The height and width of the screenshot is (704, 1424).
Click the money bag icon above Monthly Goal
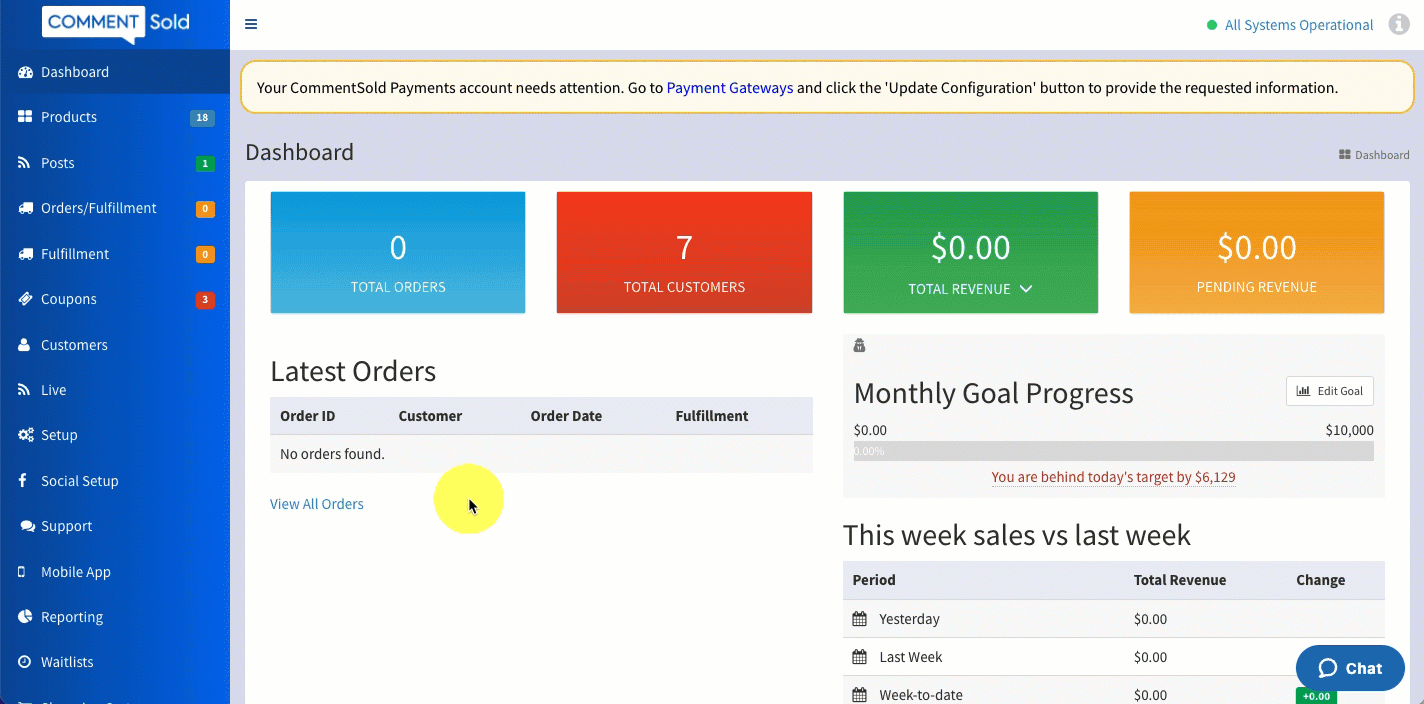click(x=859, y=346)
